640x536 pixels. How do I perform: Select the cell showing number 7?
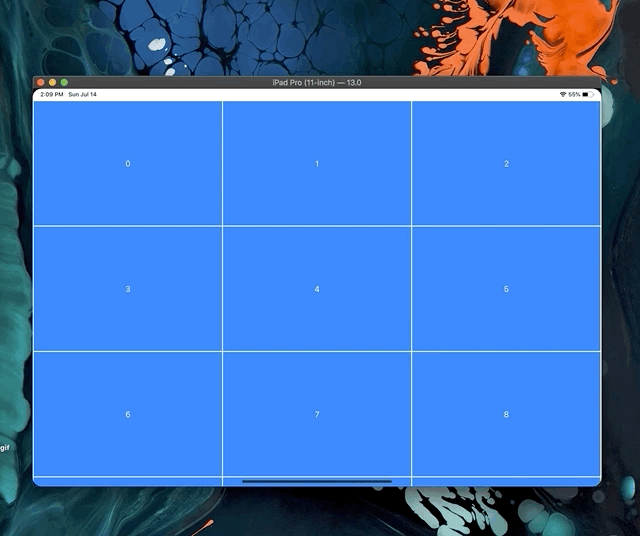click(x=317, y=414)
